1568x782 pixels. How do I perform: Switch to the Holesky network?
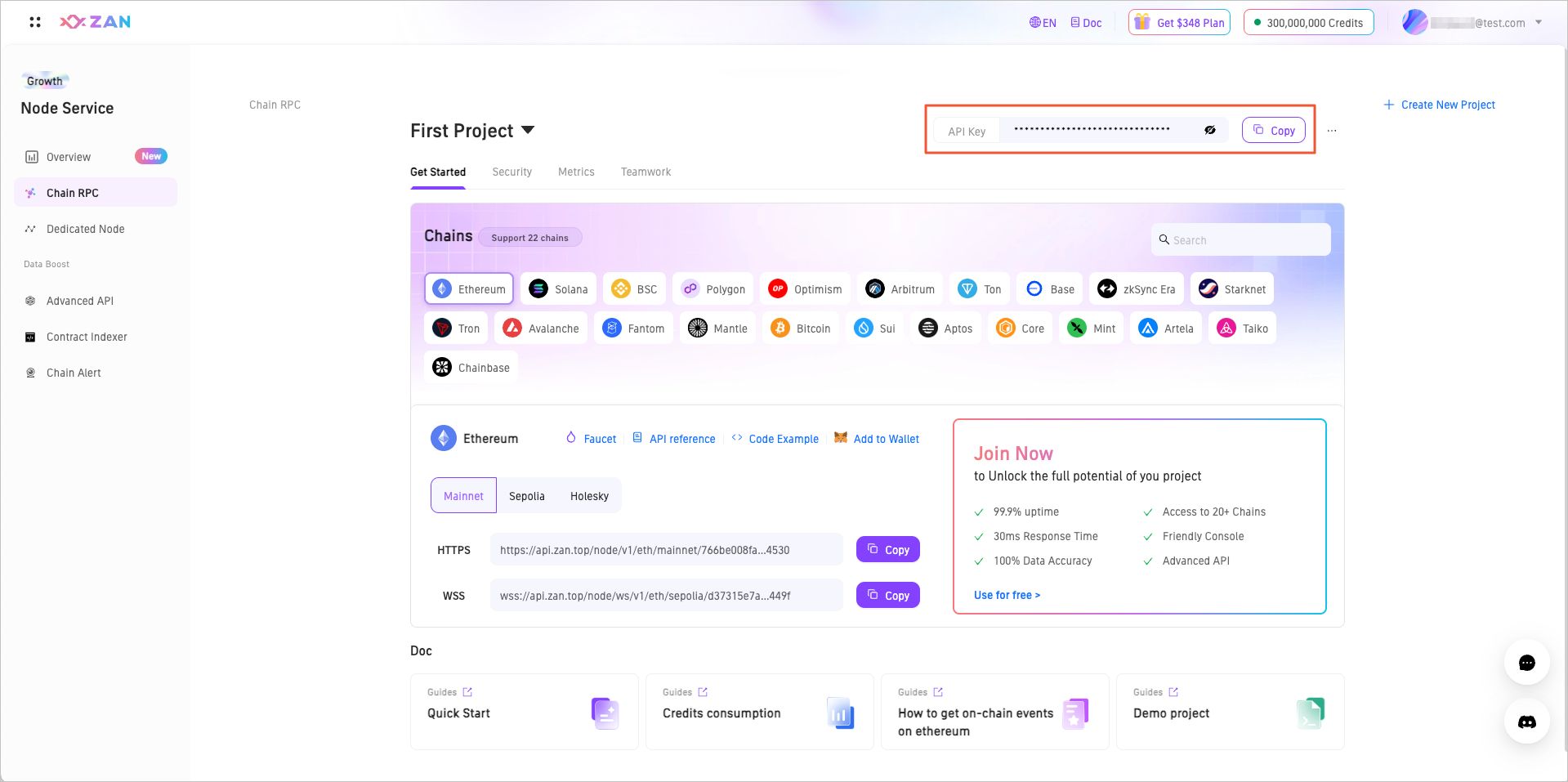pyautogui.click(x=589, y=496)
